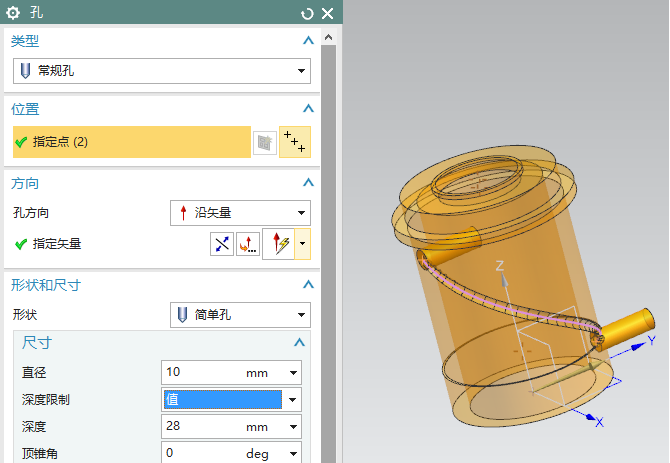Screen dimensions: 670x463
Task: Click the reset dialog icon
Action: [x=307, y=14]
